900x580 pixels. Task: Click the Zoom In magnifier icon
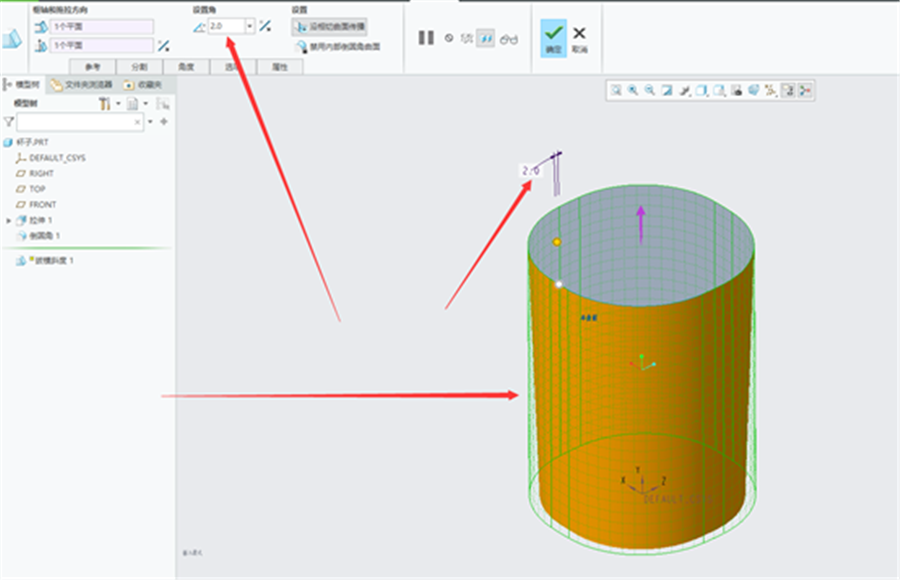point(633,90)
